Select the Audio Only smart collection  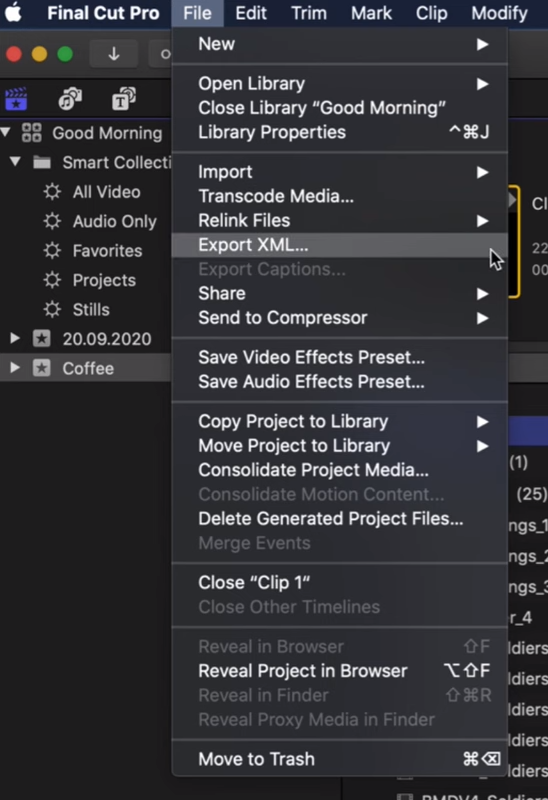(114, 221)
